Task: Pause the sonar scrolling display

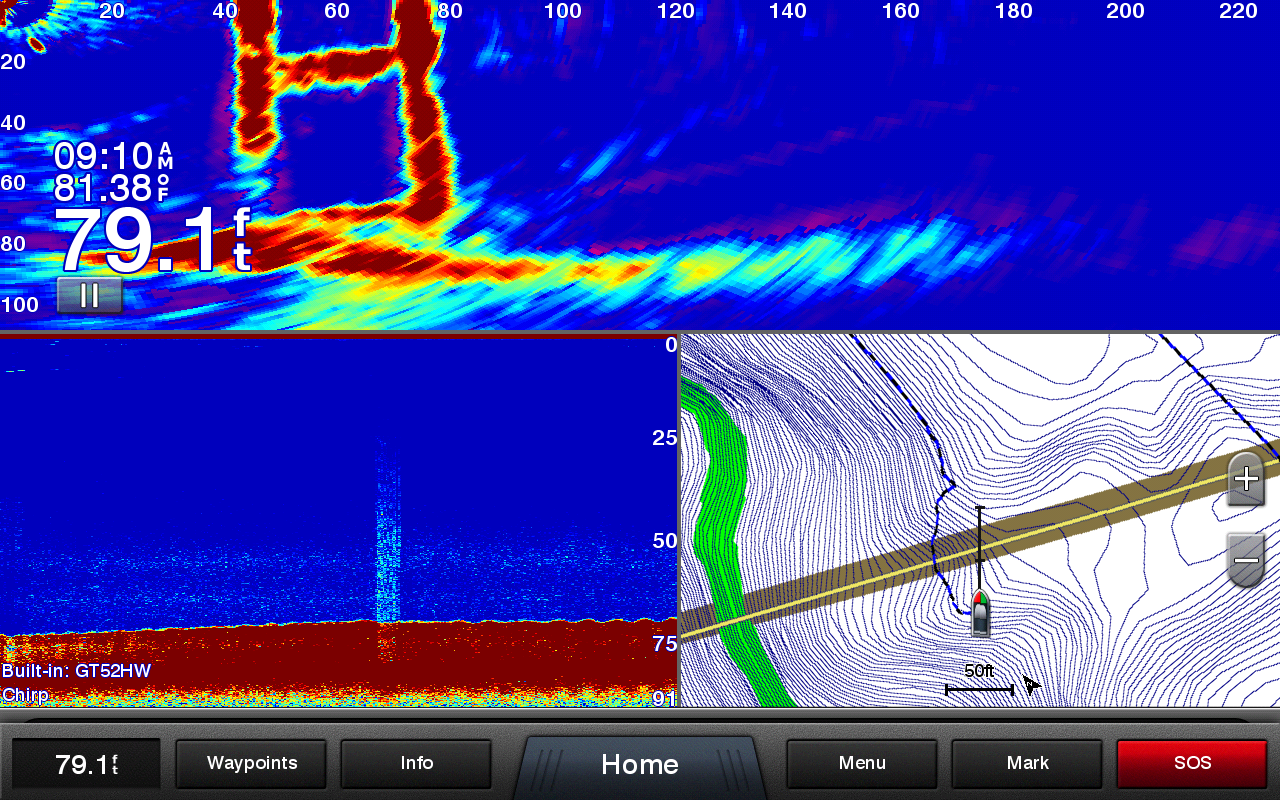Action: 89,295
